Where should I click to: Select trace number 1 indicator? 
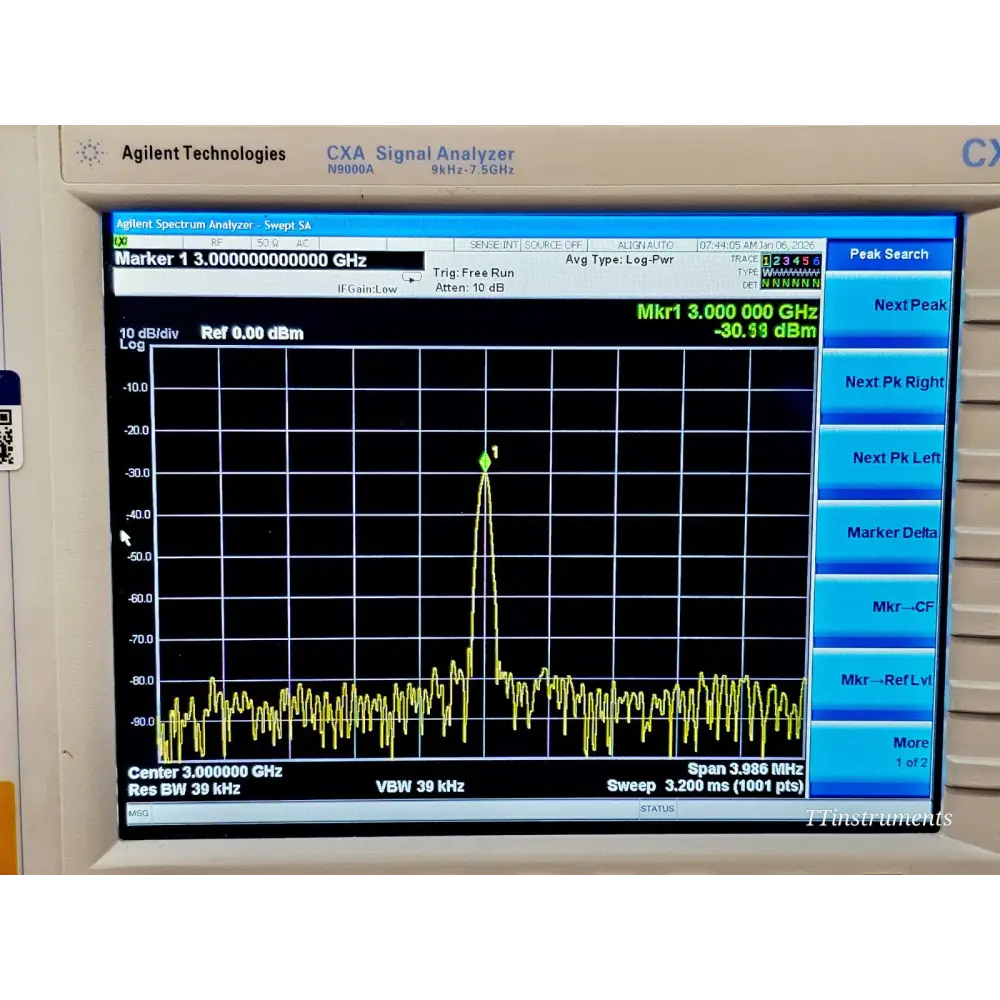pos(766,261)
